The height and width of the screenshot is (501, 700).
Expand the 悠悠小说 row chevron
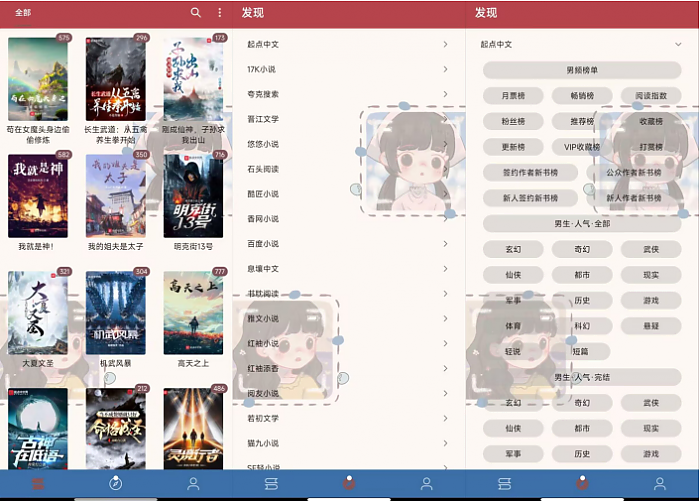(x=445, y=144)
